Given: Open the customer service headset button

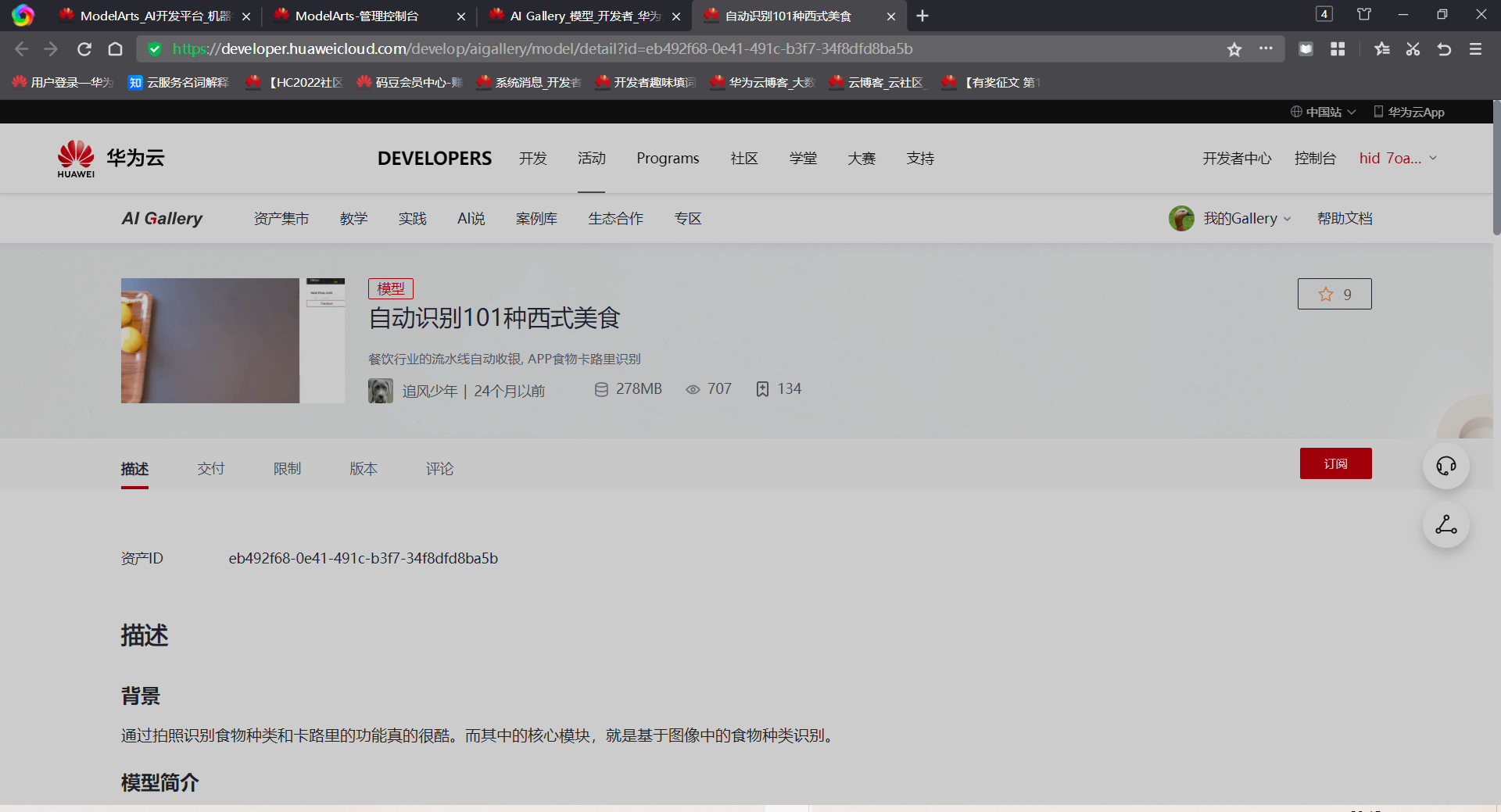Looking at the screenshot, I should click(x=1445, y=466).
